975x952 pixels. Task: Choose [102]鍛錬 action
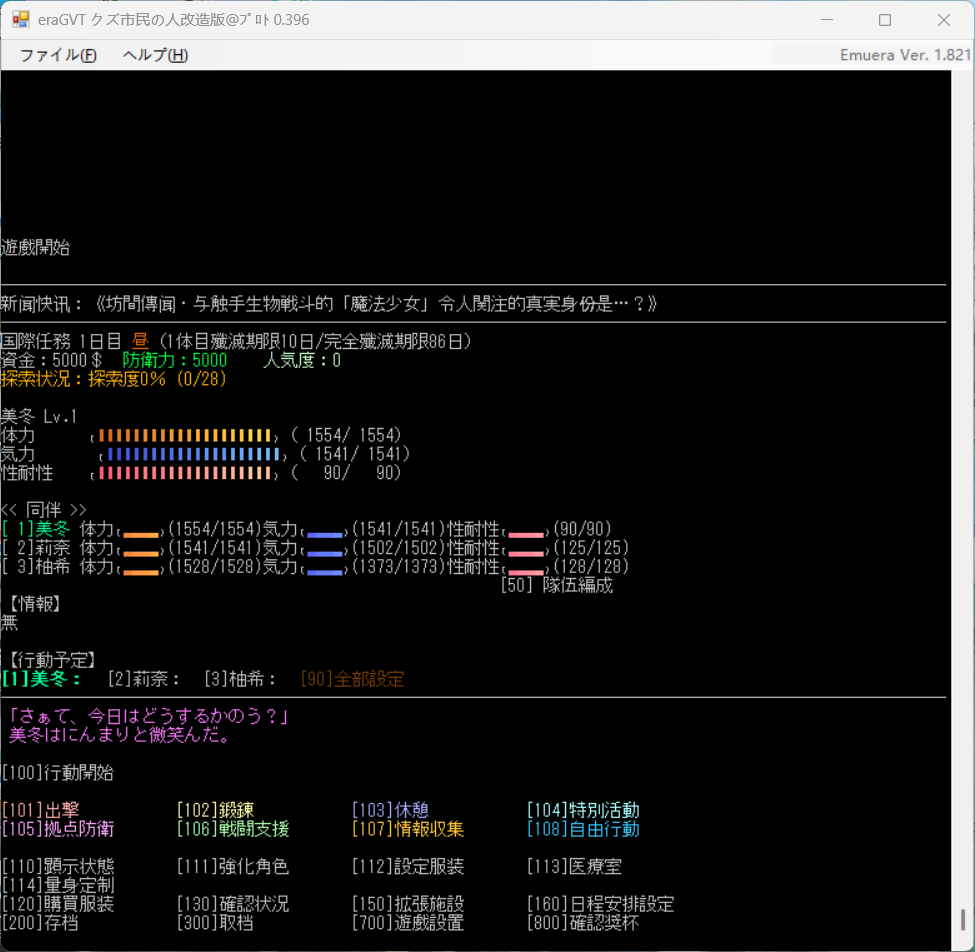(x=216, y=810)
